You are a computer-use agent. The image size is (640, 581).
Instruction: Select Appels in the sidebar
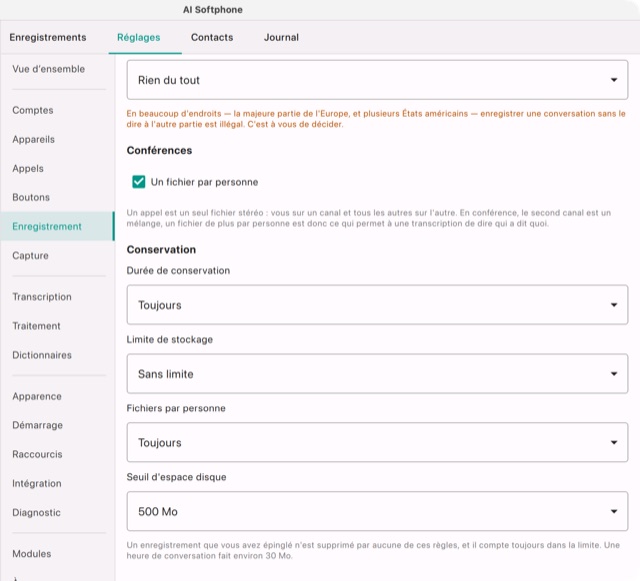coord(57,168)
